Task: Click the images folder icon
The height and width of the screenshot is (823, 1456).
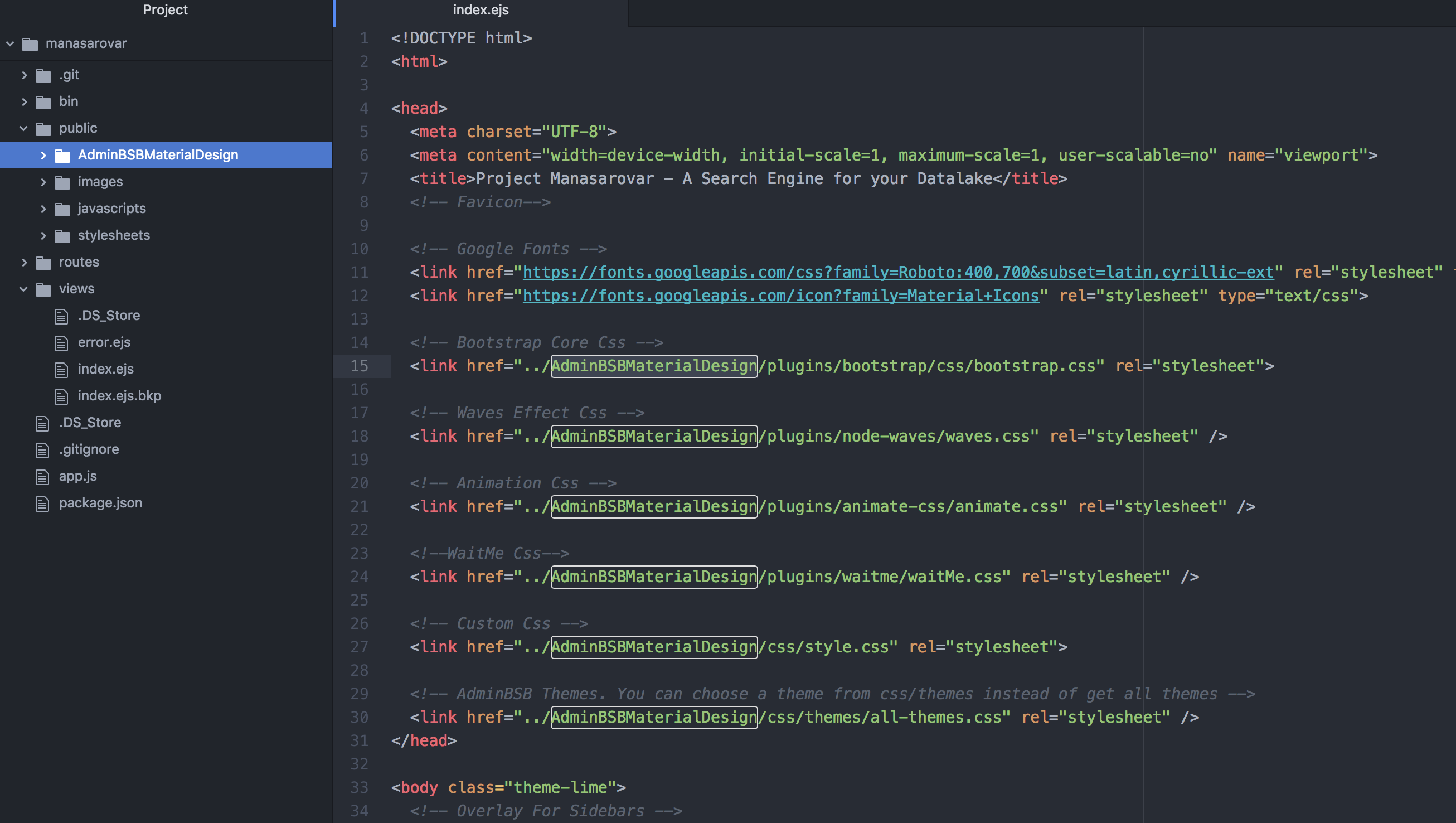Action: [x=62, y=182]
